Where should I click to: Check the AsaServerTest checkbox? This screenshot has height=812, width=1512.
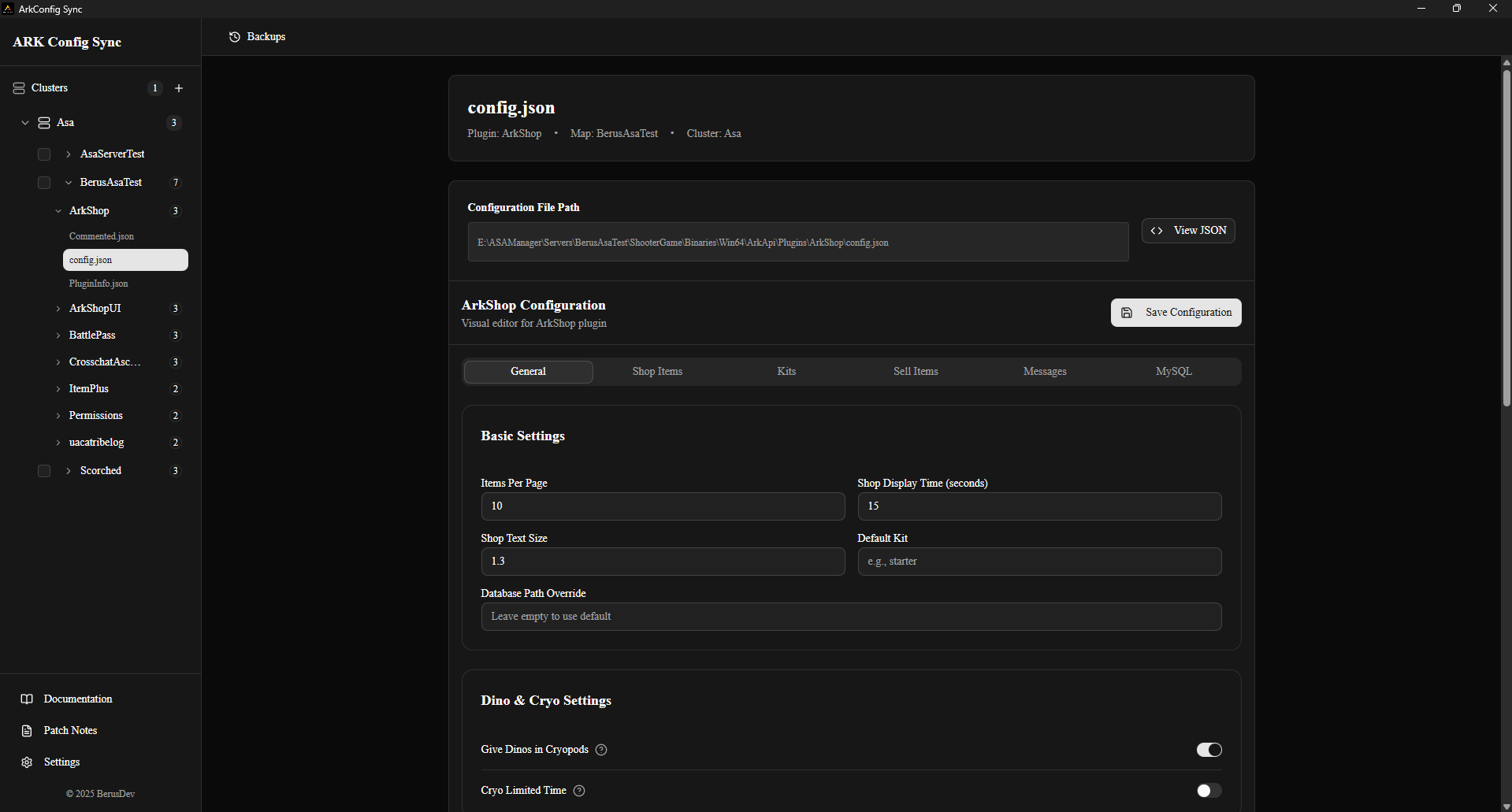coord(44,154)
